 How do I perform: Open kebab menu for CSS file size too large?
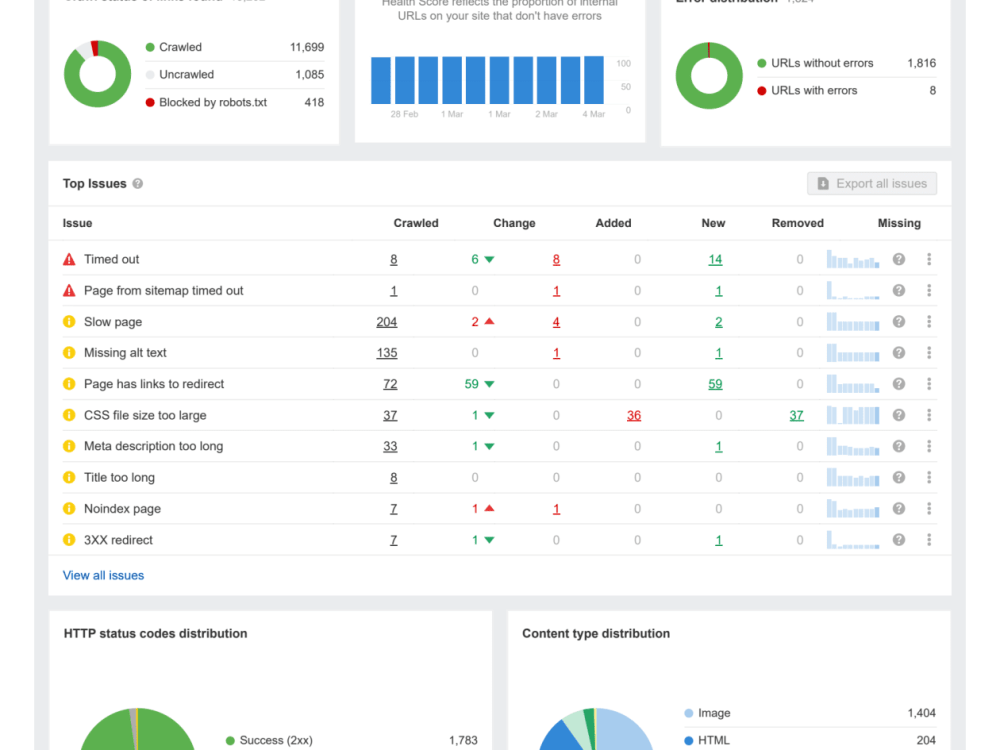pos(929,415)
